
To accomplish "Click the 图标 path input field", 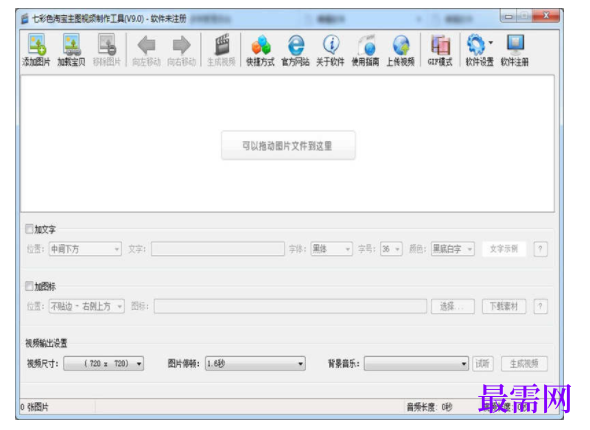I will coord(290,307).
